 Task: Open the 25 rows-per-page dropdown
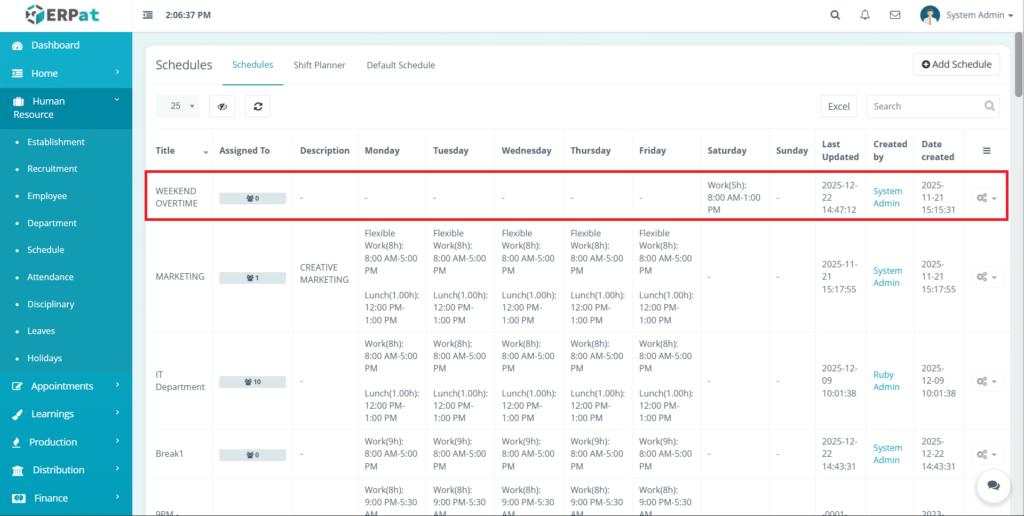point(177,106)
